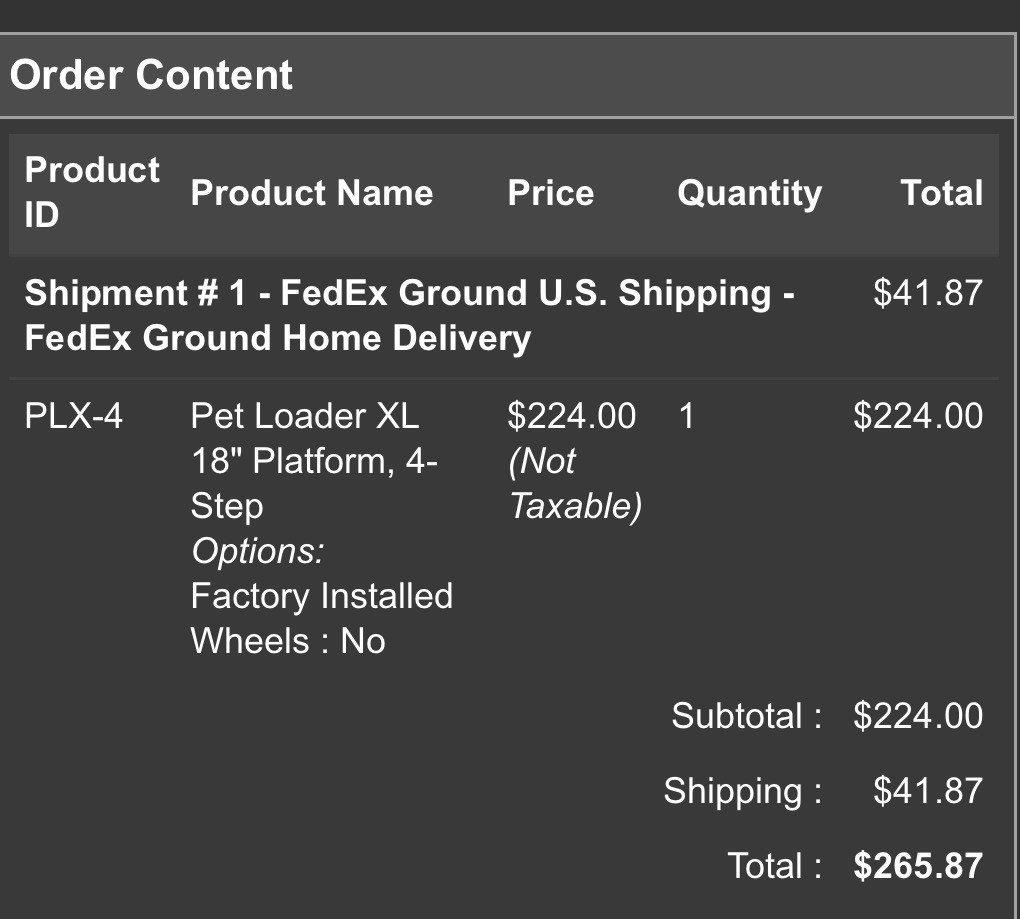Viewport: 1020px width, 919px height.
Task: Click the $41.87 amount in the shipment row
Action: pyautogui.click(x=927, y=293)
